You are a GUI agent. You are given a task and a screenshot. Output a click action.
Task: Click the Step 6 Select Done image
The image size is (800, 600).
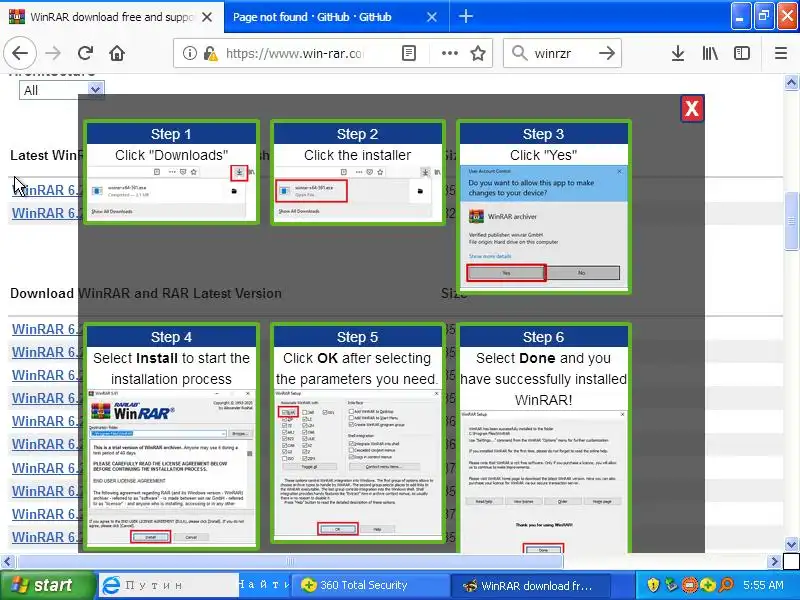(x=544, y=439)
